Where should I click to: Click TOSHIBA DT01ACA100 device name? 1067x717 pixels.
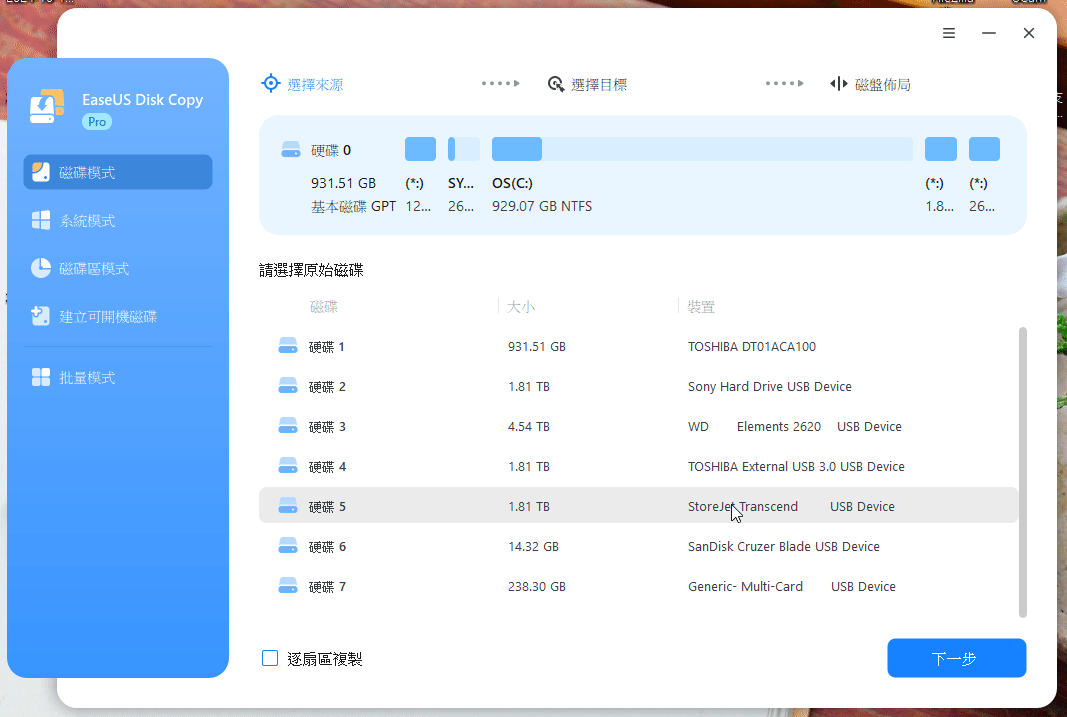(x=752, y=346)
